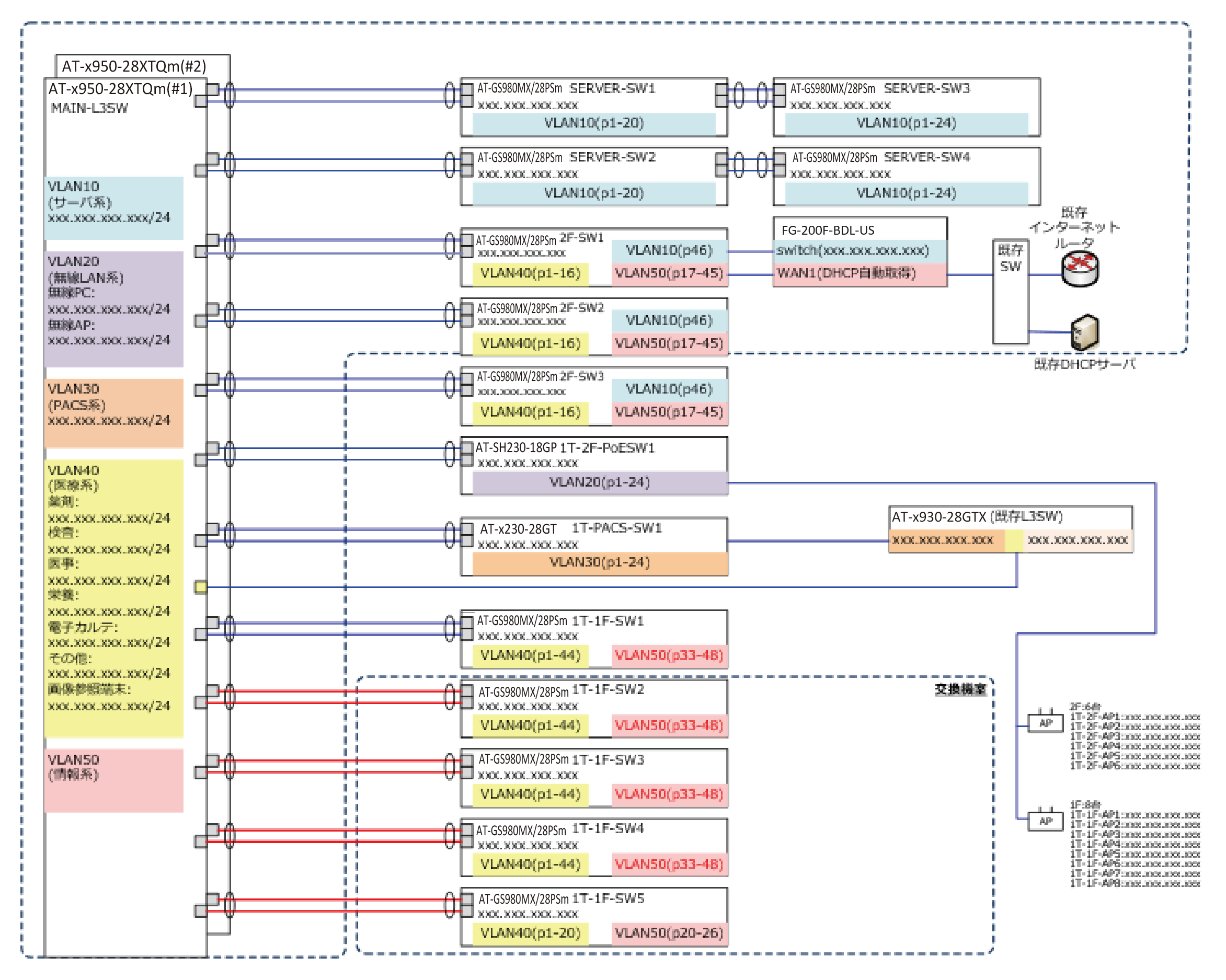1226x980 pixels.
Task: Click VLAN50(p17-45) block in 2F-SW1
Action: [669, 273]
